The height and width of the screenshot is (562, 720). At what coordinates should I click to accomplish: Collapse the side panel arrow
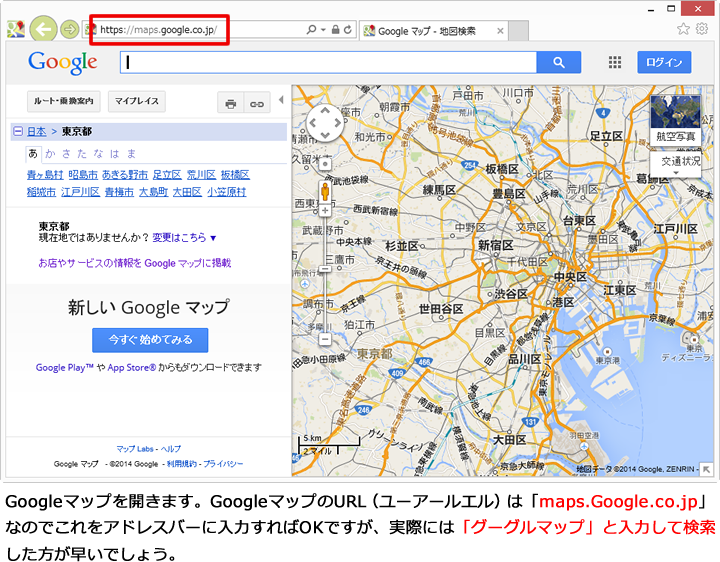click(x=281, y=99)
